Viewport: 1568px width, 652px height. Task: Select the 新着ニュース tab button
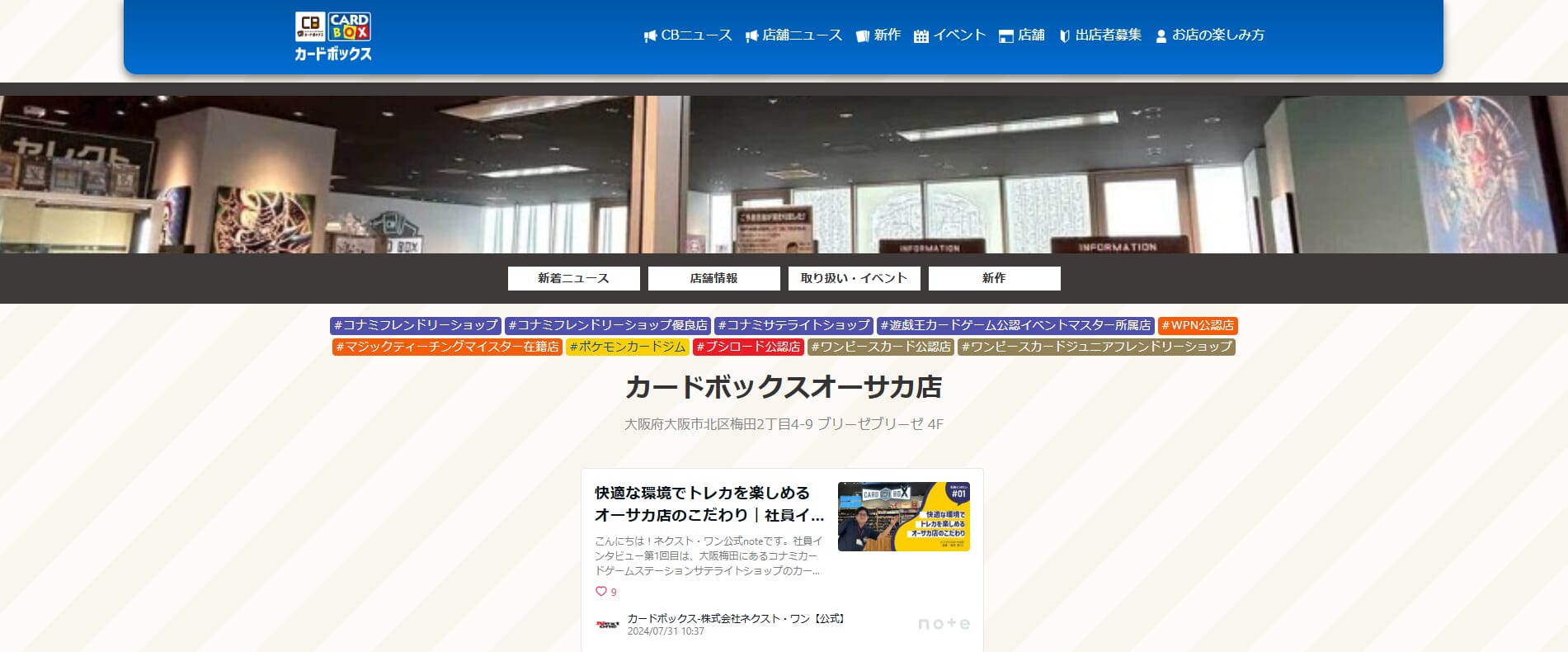574,278
